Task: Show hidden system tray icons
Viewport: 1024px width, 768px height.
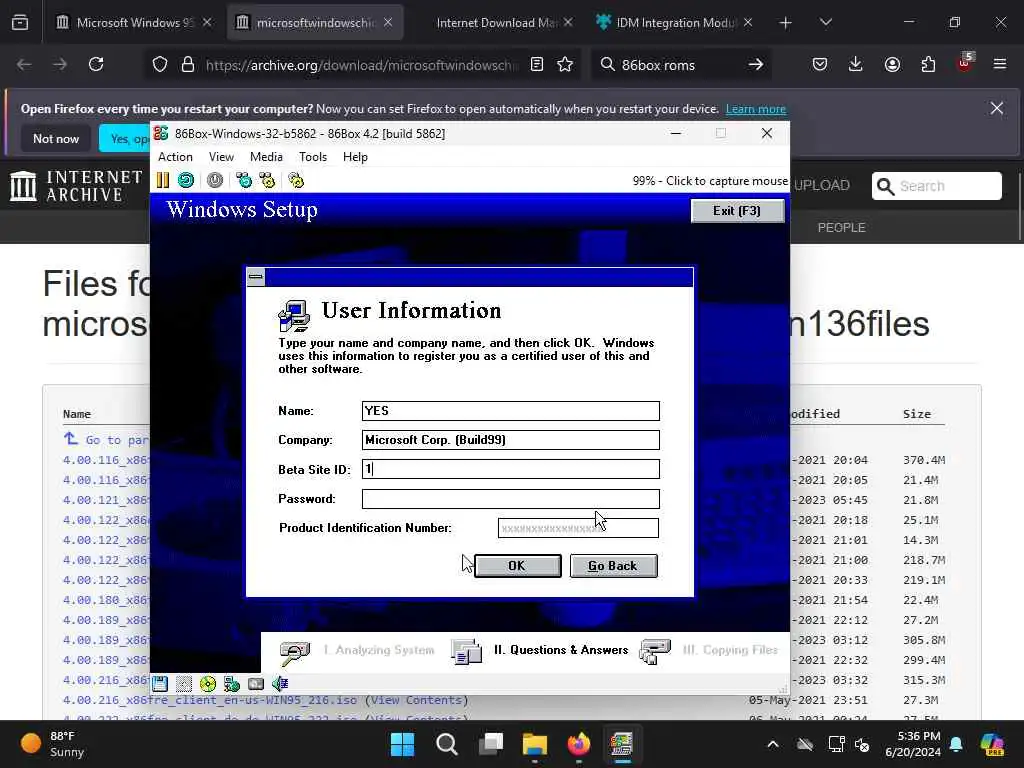Action: [x=773, y=744]
